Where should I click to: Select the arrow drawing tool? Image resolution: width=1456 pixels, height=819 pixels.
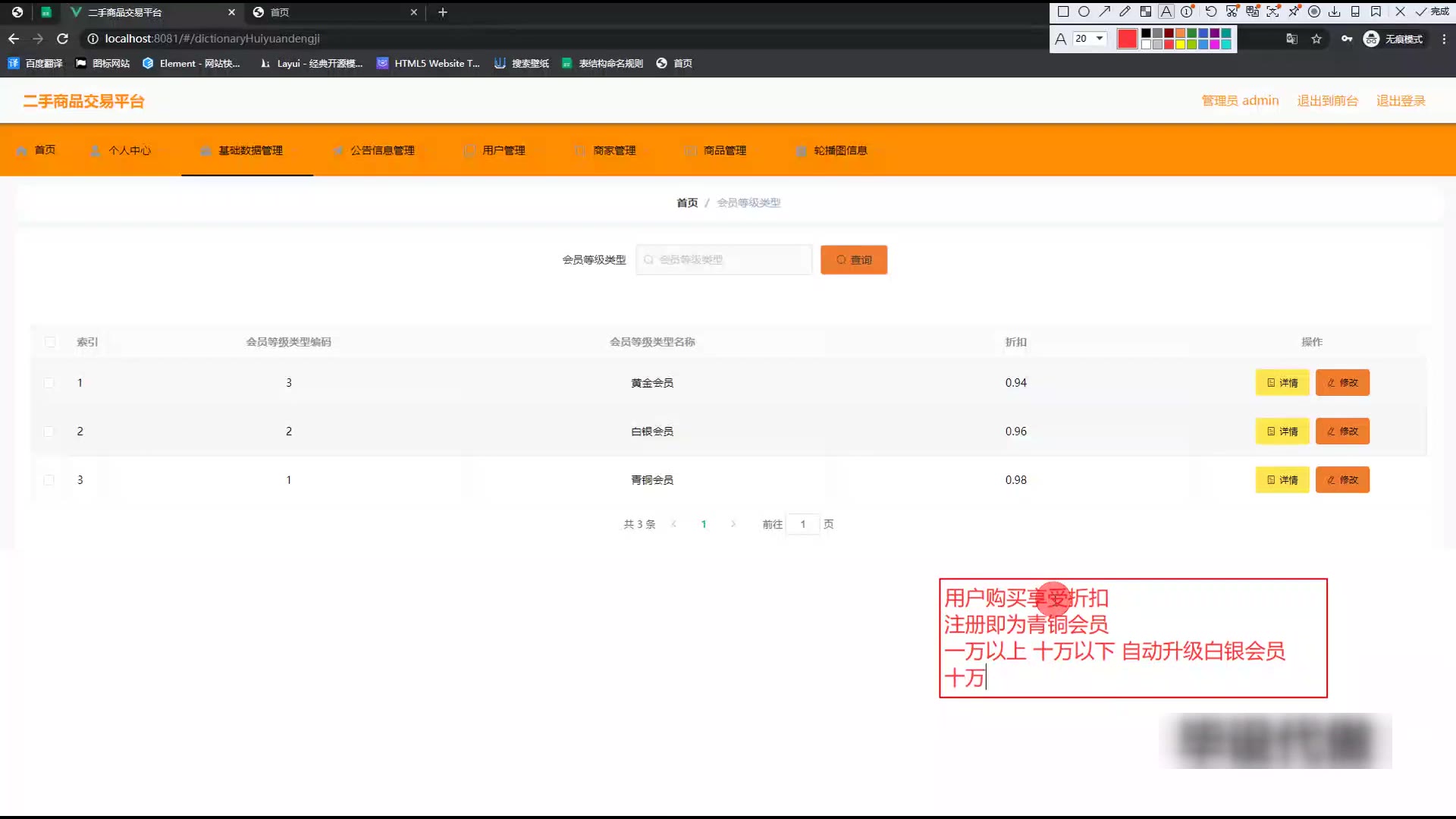pos(1104,11)
